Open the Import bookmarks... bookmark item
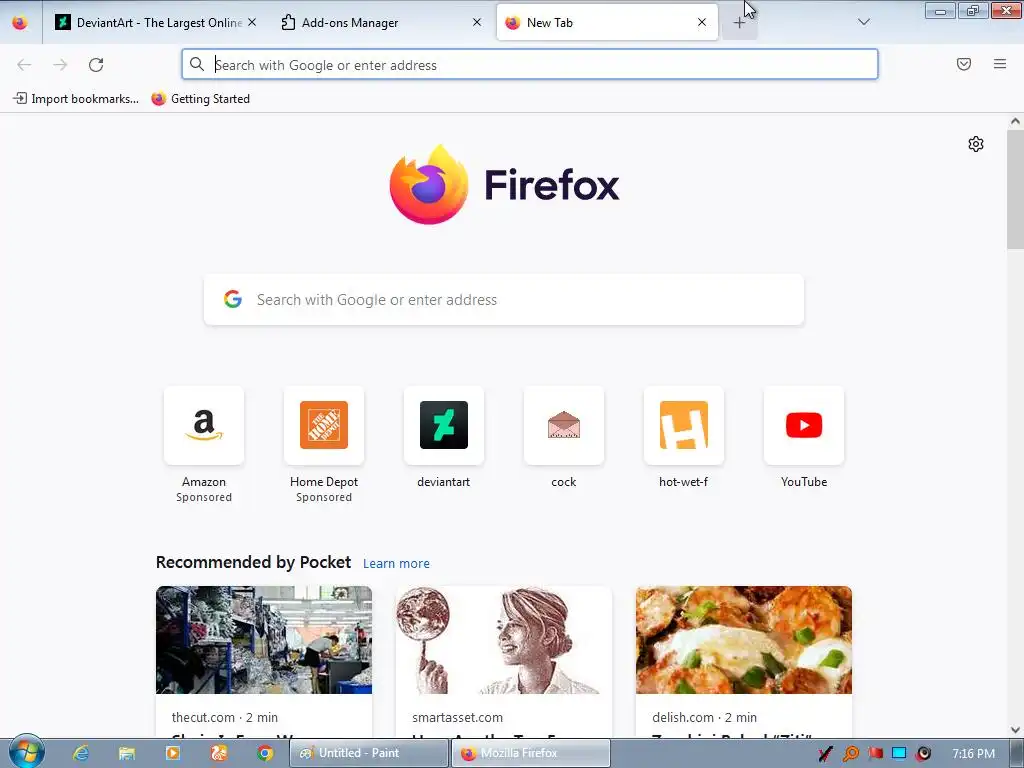 click(x=76, y=99)
